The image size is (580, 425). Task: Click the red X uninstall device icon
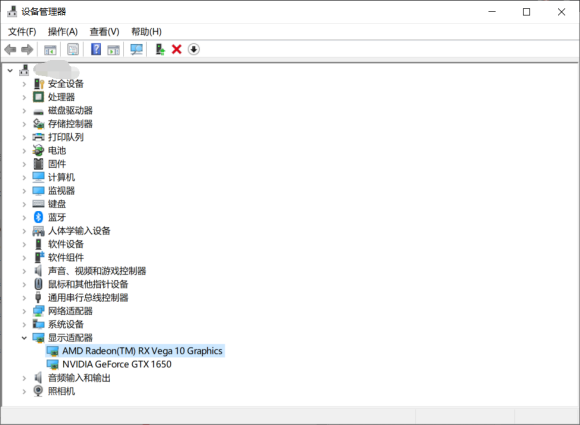pos(177,49)
